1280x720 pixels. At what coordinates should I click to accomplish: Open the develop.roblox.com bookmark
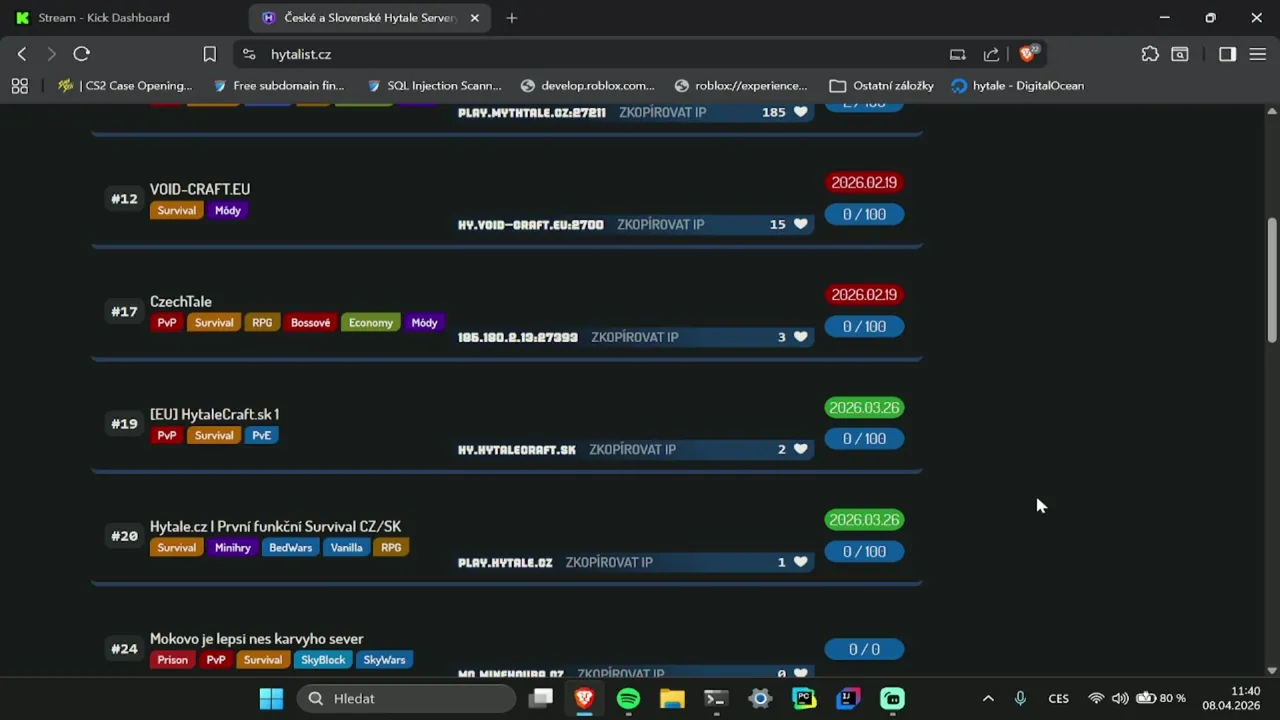coord(588,86)
